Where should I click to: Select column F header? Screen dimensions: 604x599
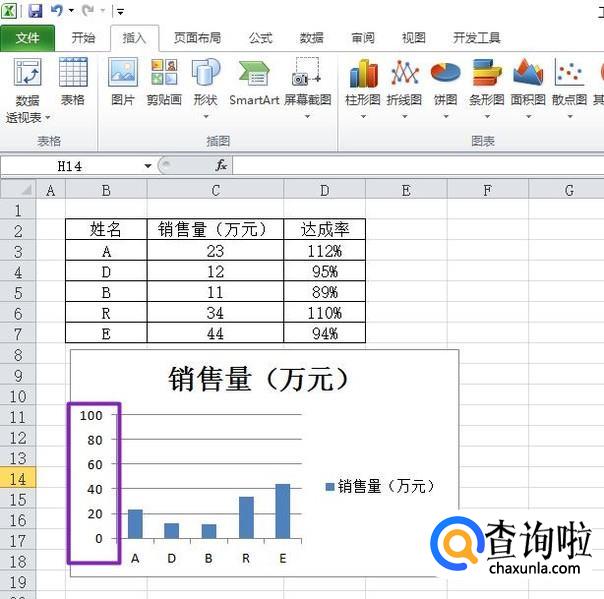(x=488, y=190)
